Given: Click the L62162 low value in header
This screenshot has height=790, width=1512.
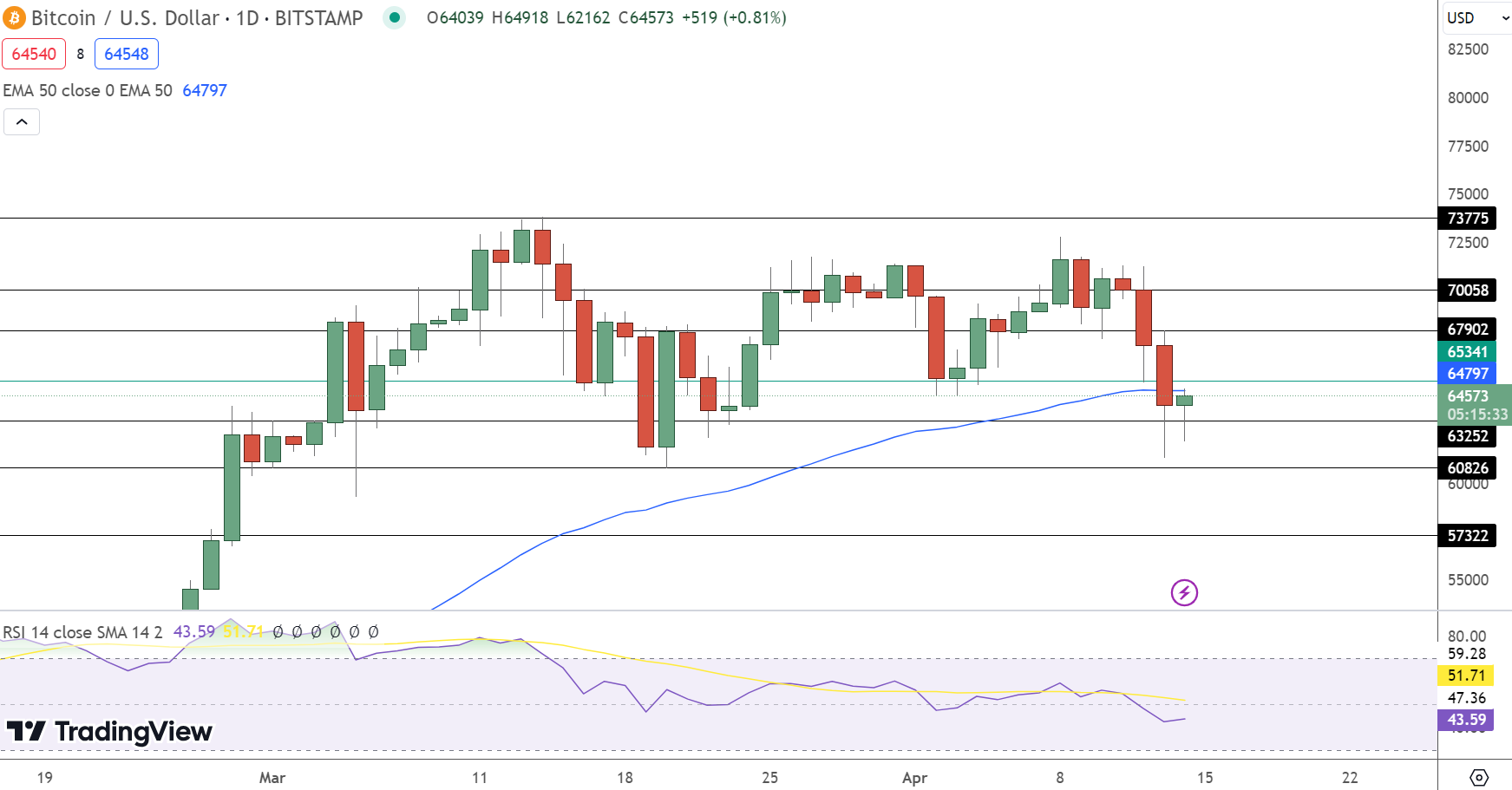Looking at the screenshot, I should coord(583,17).
